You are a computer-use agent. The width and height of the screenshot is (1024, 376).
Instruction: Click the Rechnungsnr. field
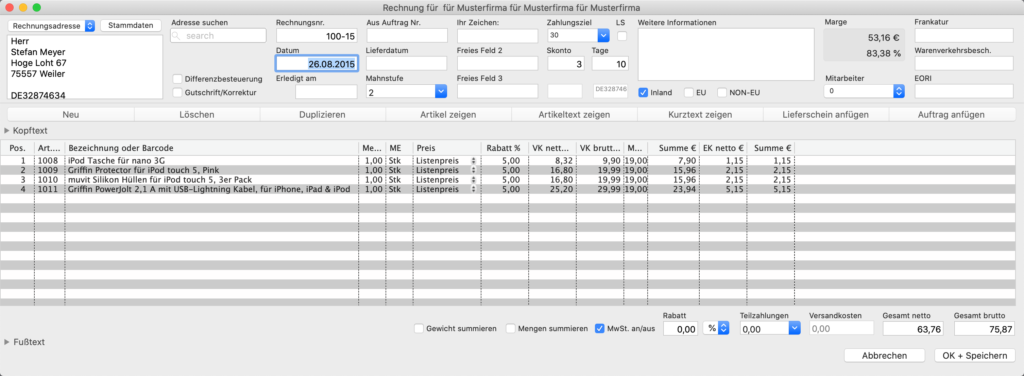317,36
